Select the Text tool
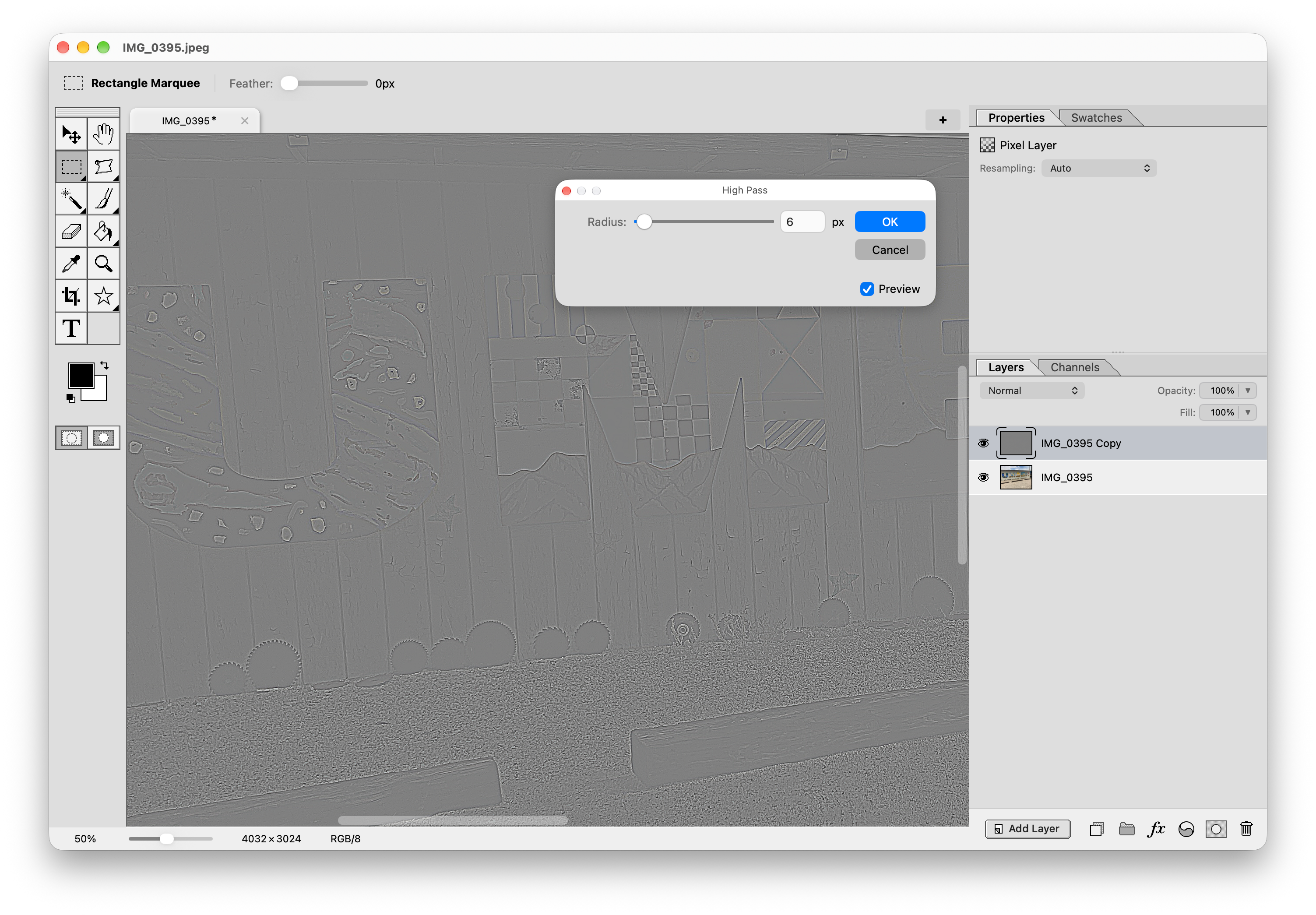 71,328
